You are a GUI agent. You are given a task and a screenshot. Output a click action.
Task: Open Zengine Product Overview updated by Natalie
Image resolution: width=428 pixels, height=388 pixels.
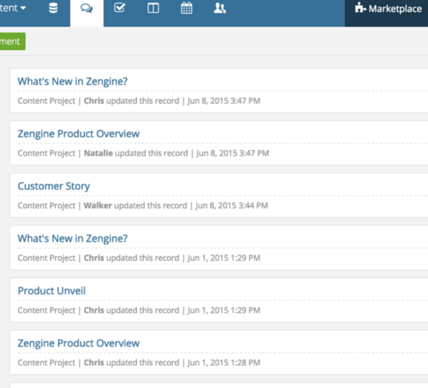[x=78, y=134]
